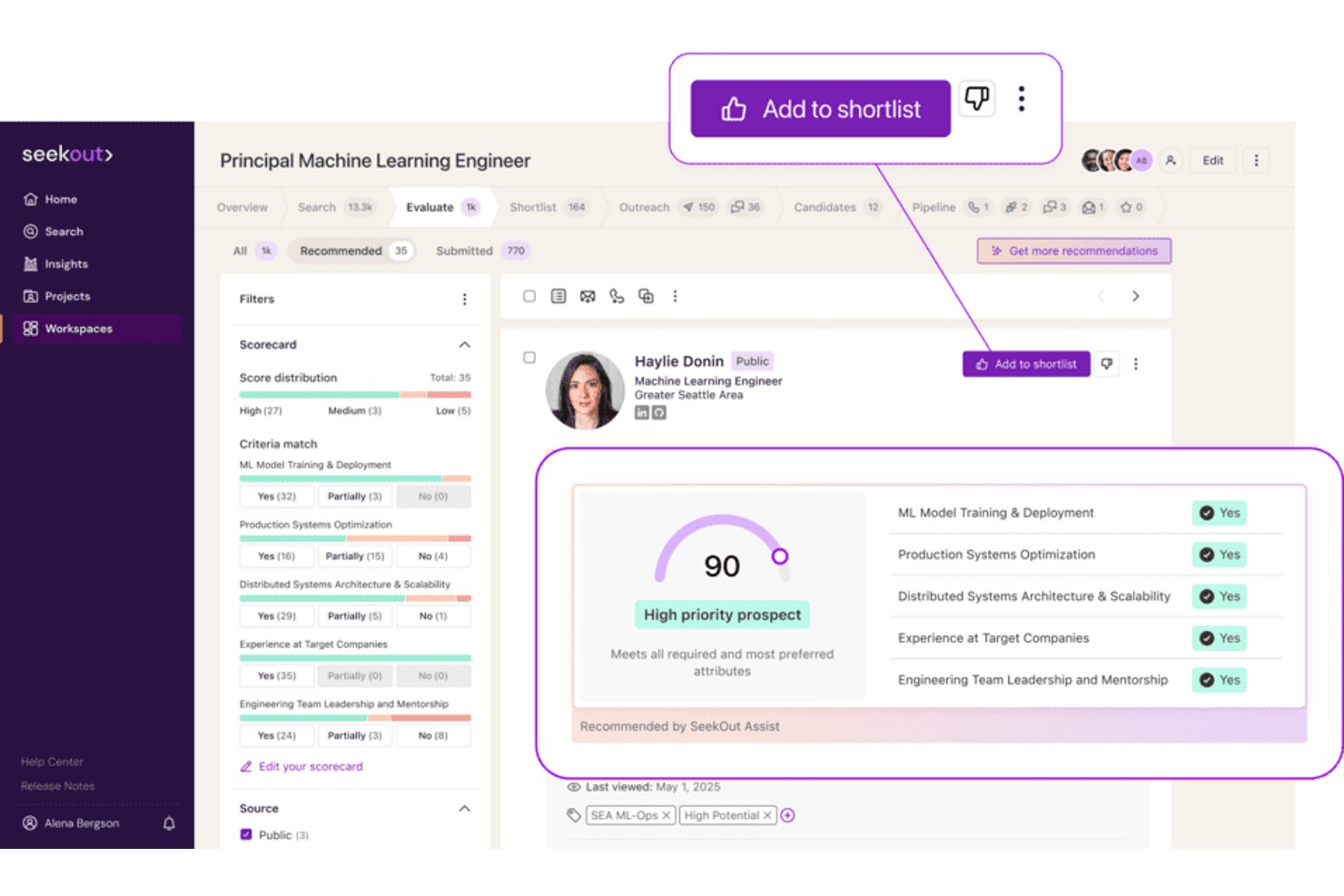This screenshot has height=896, width=1344.
Task: Remove the SEA ML-Ops tag
Action: pyautogui.click(x=666, y=815)
